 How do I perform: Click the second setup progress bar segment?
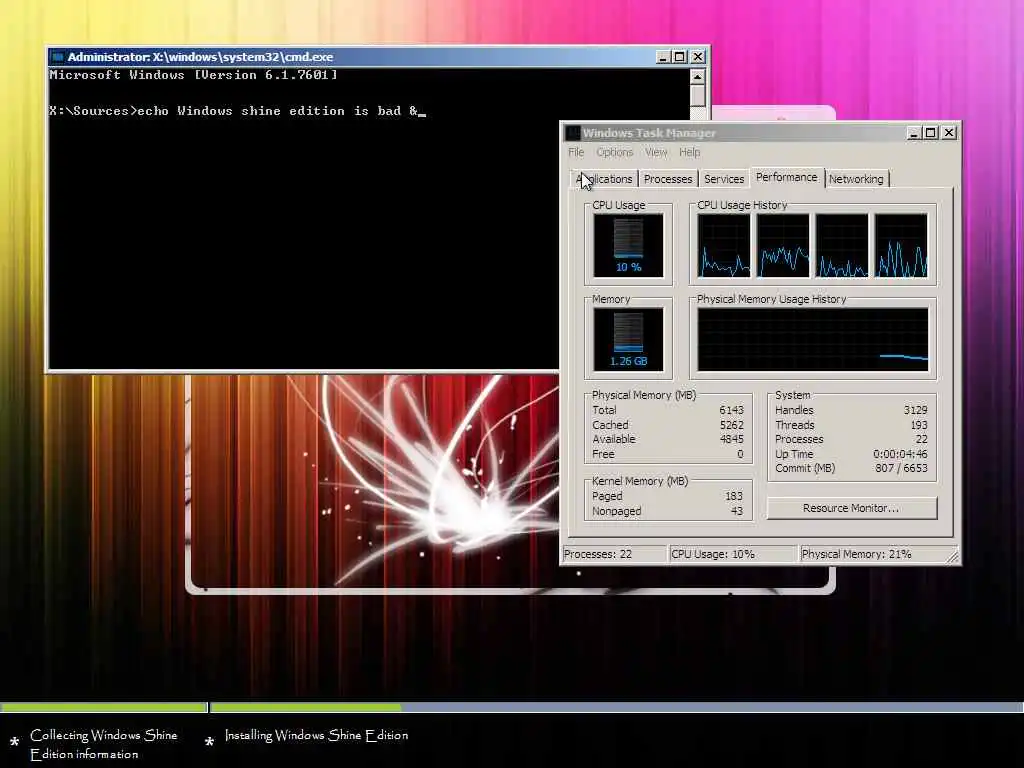(617, 707)
